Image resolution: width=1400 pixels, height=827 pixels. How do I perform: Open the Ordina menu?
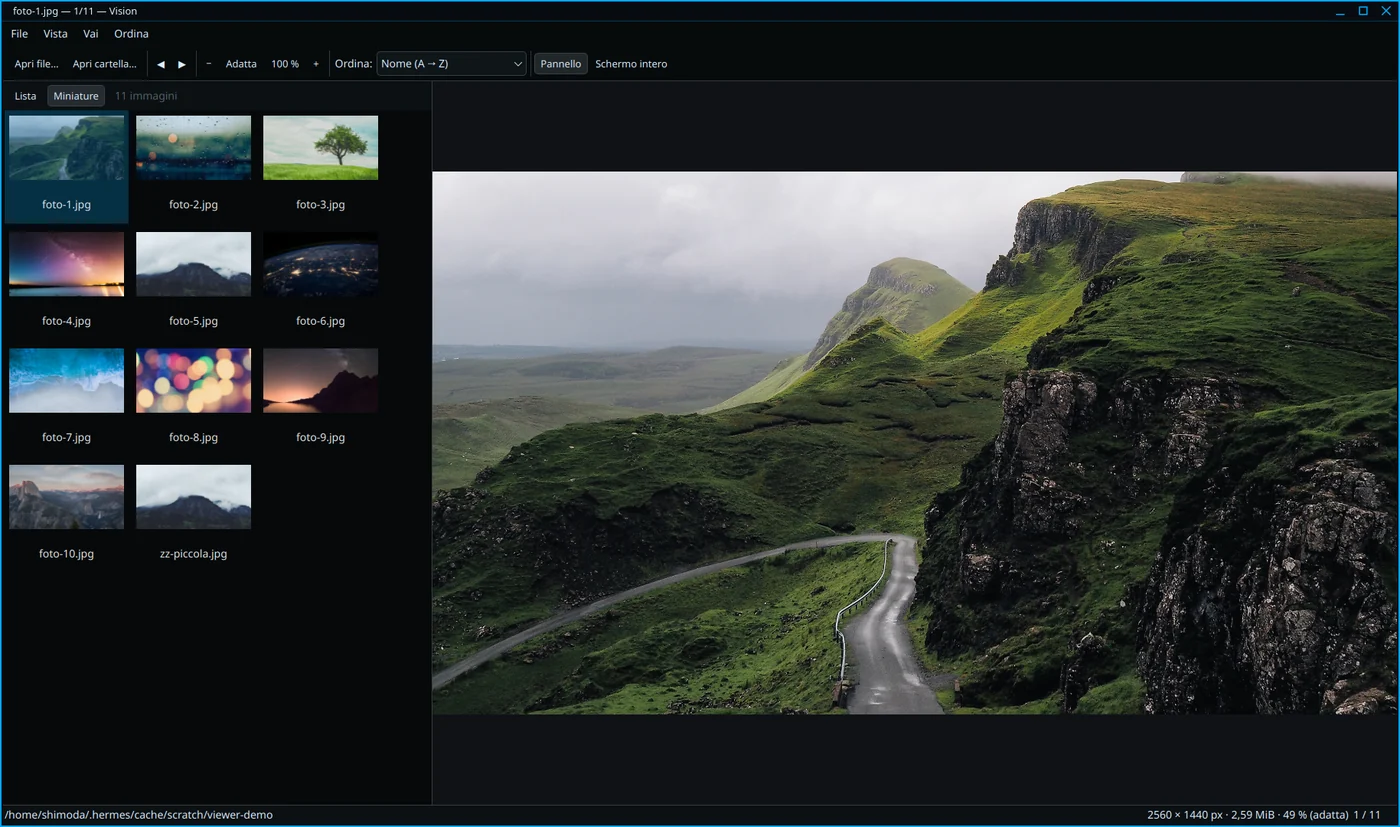click(x=131, y=34)
